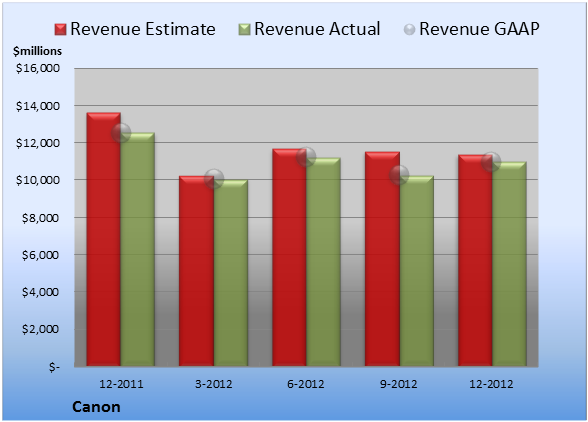The width and height of the screenshot is (588, 422).
Task: Select the 'Revenue Estimate' legend label
Action: tap(143, 29)
